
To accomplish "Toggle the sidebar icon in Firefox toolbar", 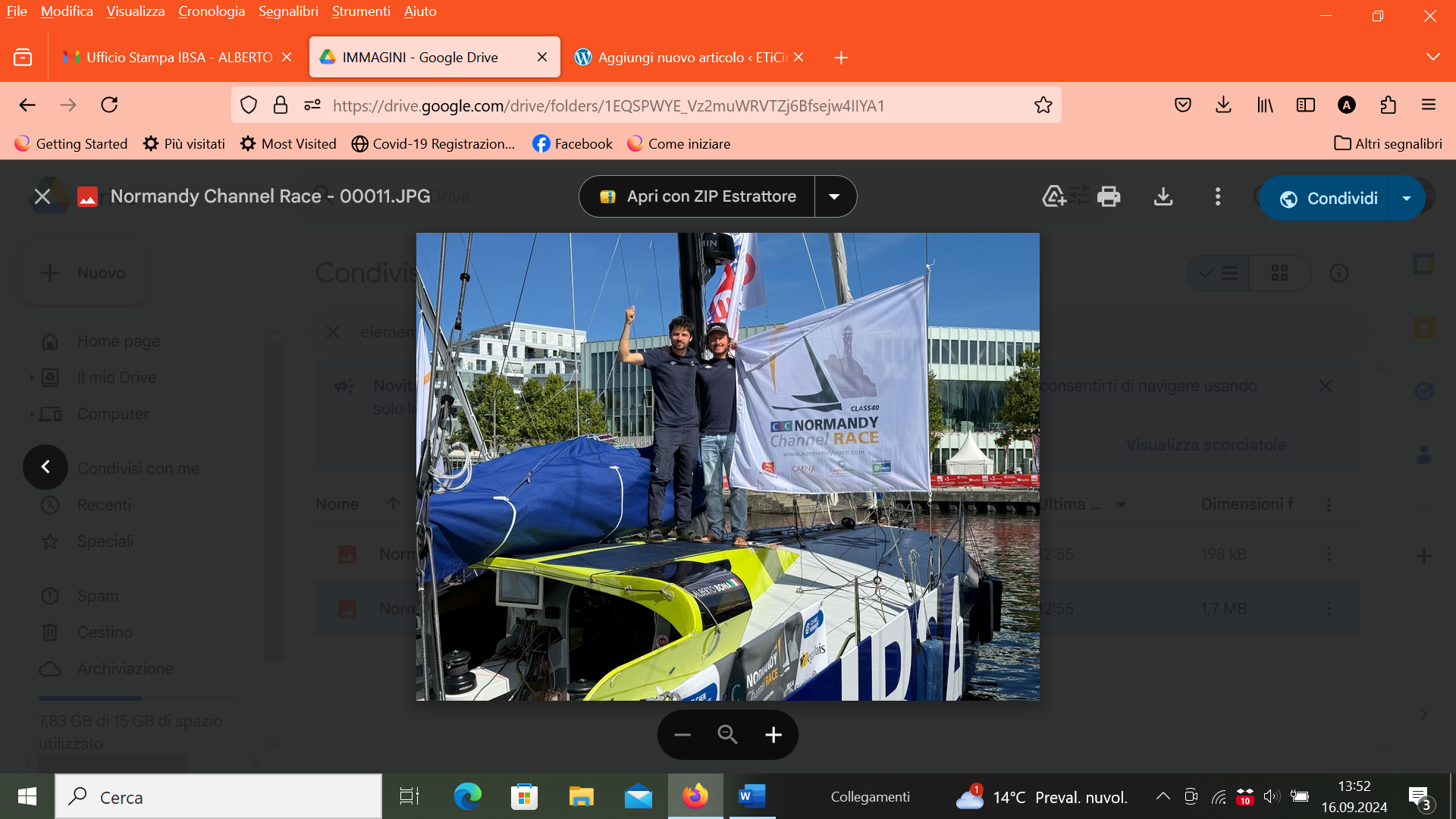I will 1306,105.
